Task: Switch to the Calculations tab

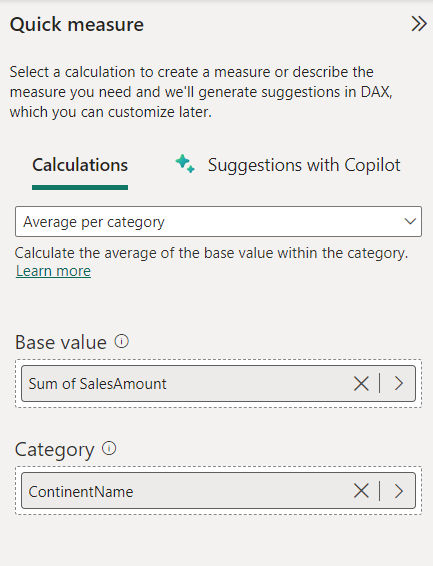Action: (x=80, y=165)
